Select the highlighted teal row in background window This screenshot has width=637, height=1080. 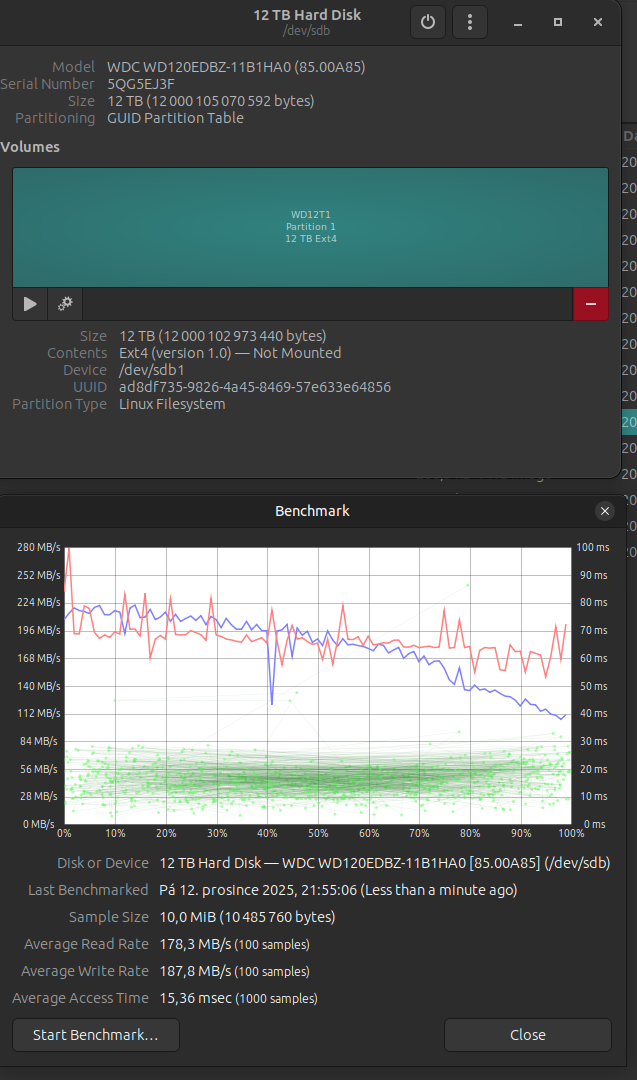[x=629, y=422]
